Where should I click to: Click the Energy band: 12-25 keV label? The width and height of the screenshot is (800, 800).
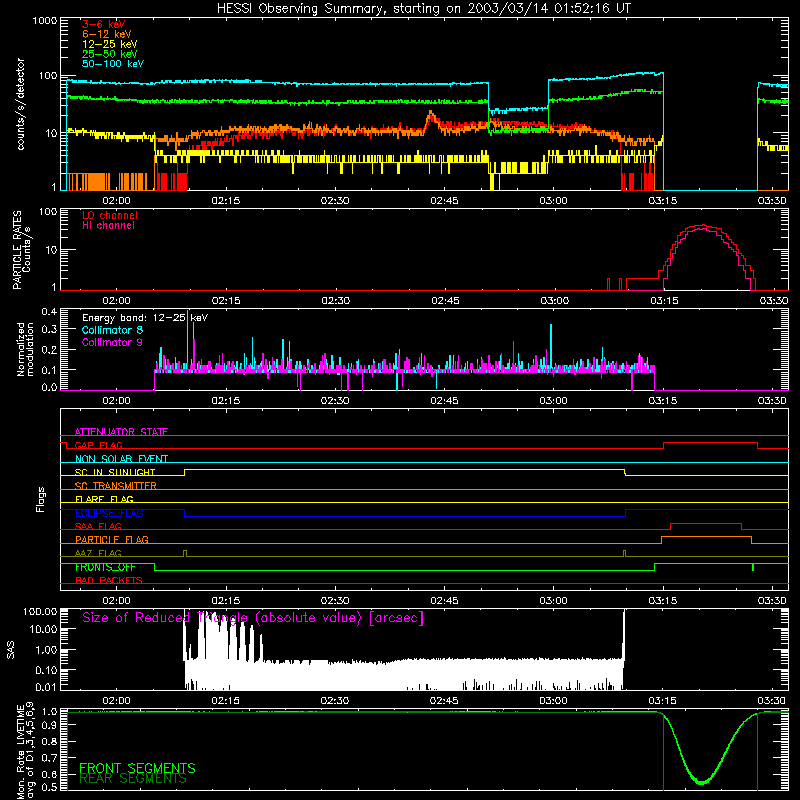coord(145,318)
